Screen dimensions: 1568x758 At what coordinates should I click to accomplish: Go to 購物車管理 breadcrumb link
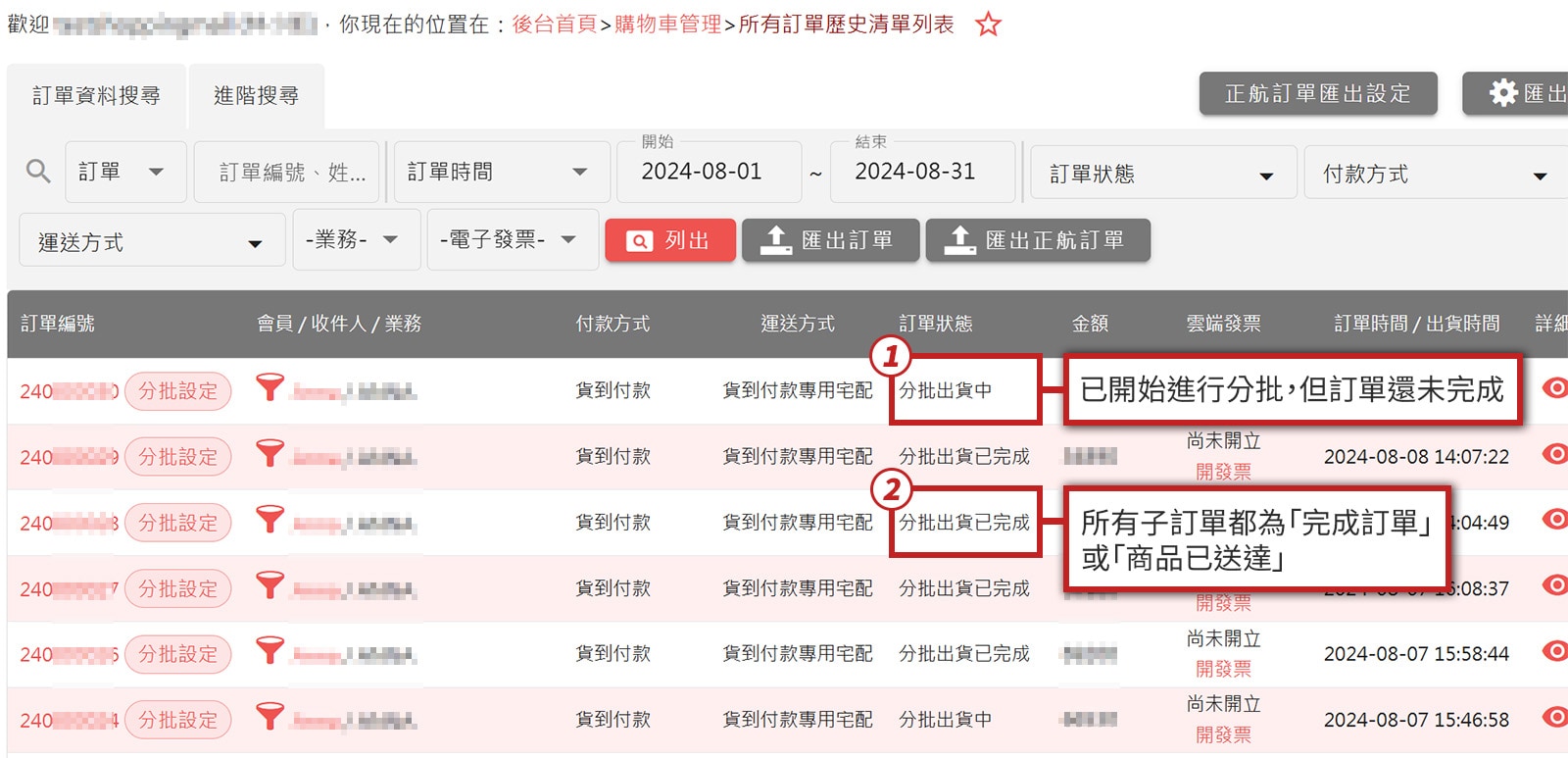click(668, 25)
